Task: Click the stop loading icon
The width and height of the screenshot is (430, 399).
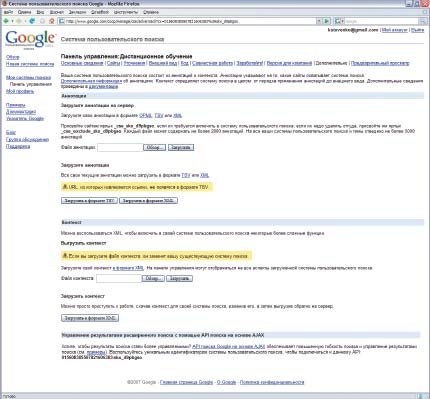Action: (x=42, y=21)
